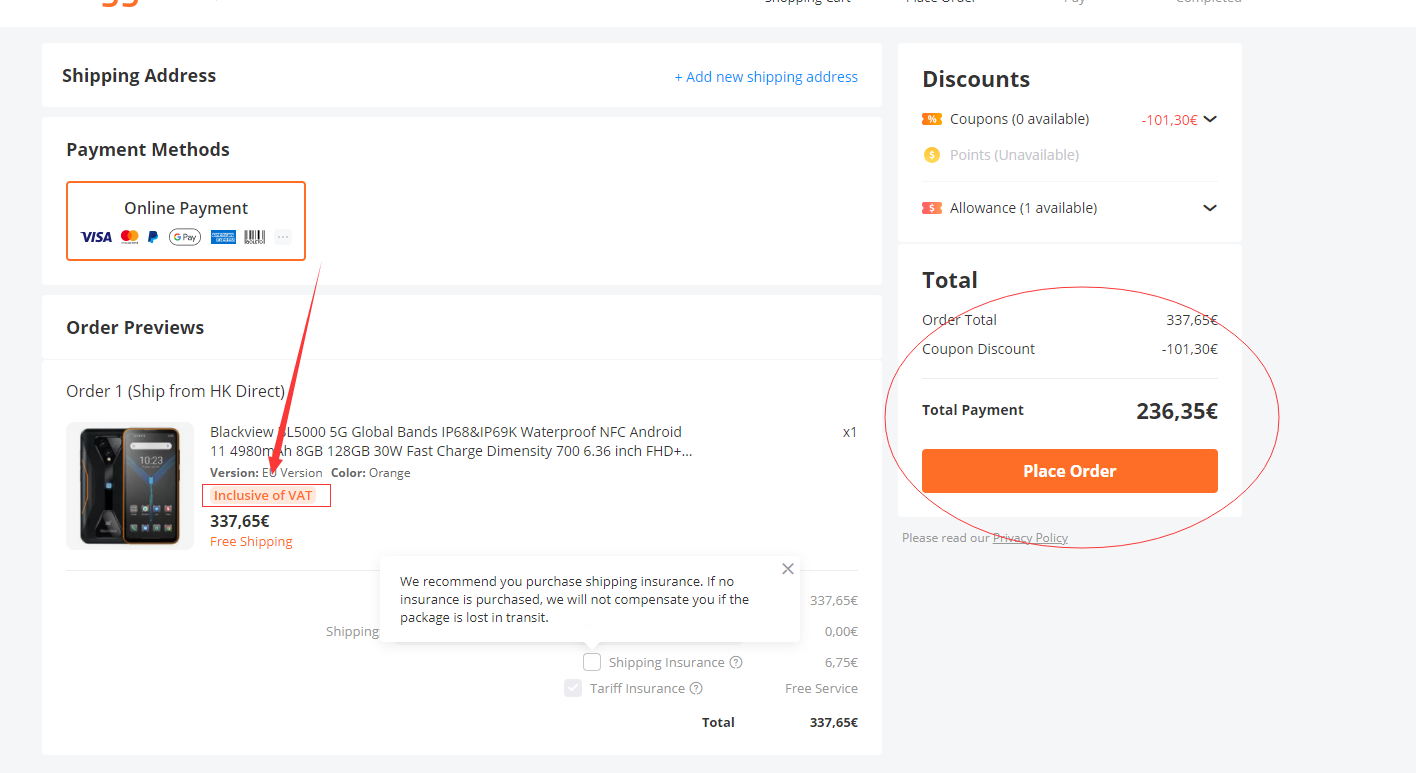
Task: Open the Blackview phone product thumbnail
Action: pyautogui.click(x=130, y=486)
